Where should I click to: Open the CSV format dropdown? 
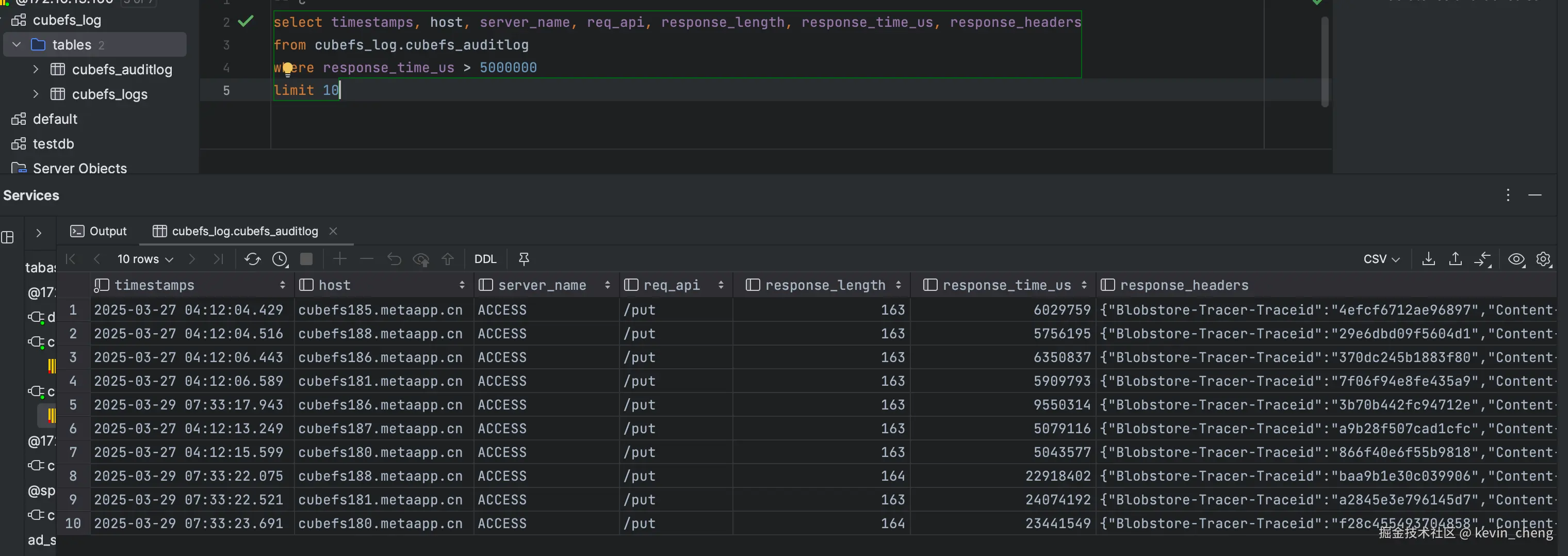click(x=1381, y=259)
